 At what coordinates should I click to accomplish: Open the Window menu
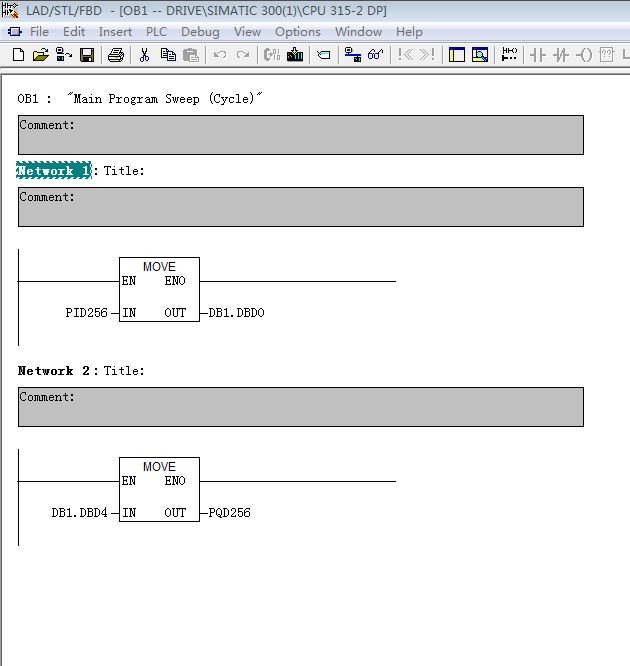pos(358,32)
